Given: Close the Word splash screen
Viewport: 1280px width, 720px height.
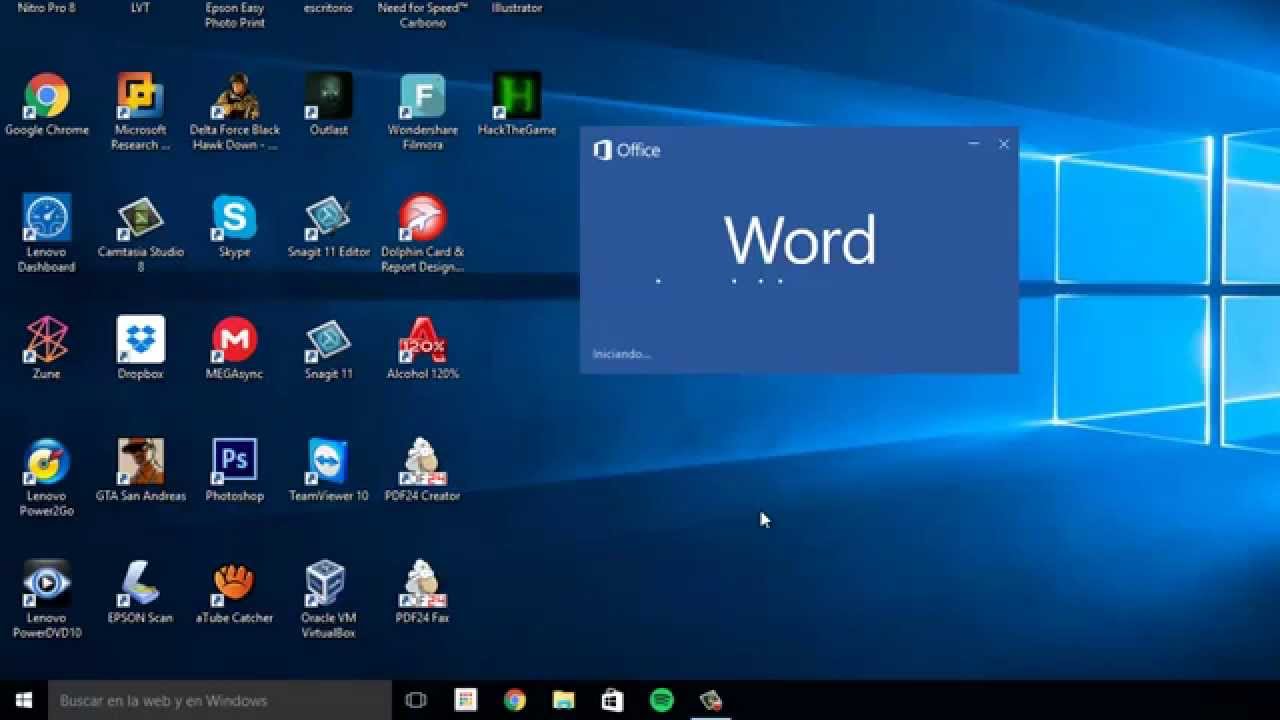Looking at the screenshot, I should pos(1004,144).
